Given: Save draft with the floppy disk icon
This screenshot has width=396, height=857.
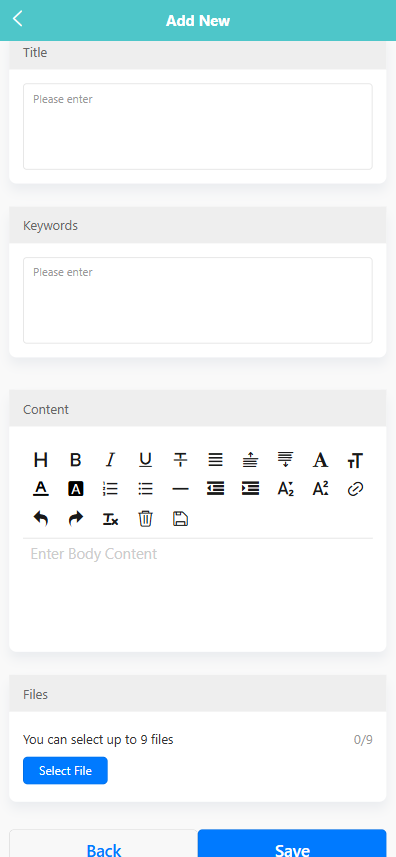Looking at the screenshot, I should tap(180, 518).
